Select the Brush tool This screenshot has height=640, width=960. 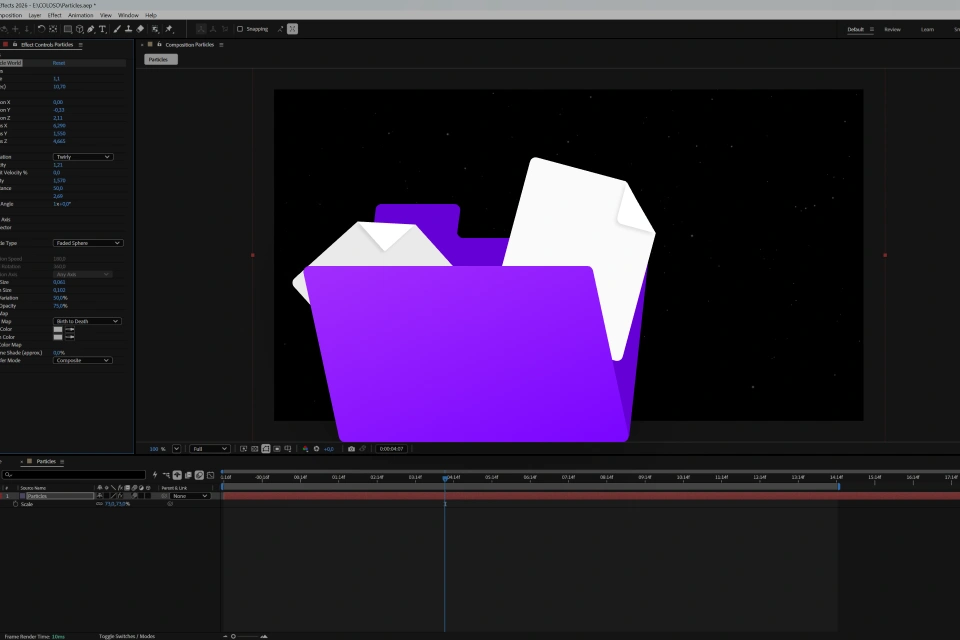pos(117,29)
